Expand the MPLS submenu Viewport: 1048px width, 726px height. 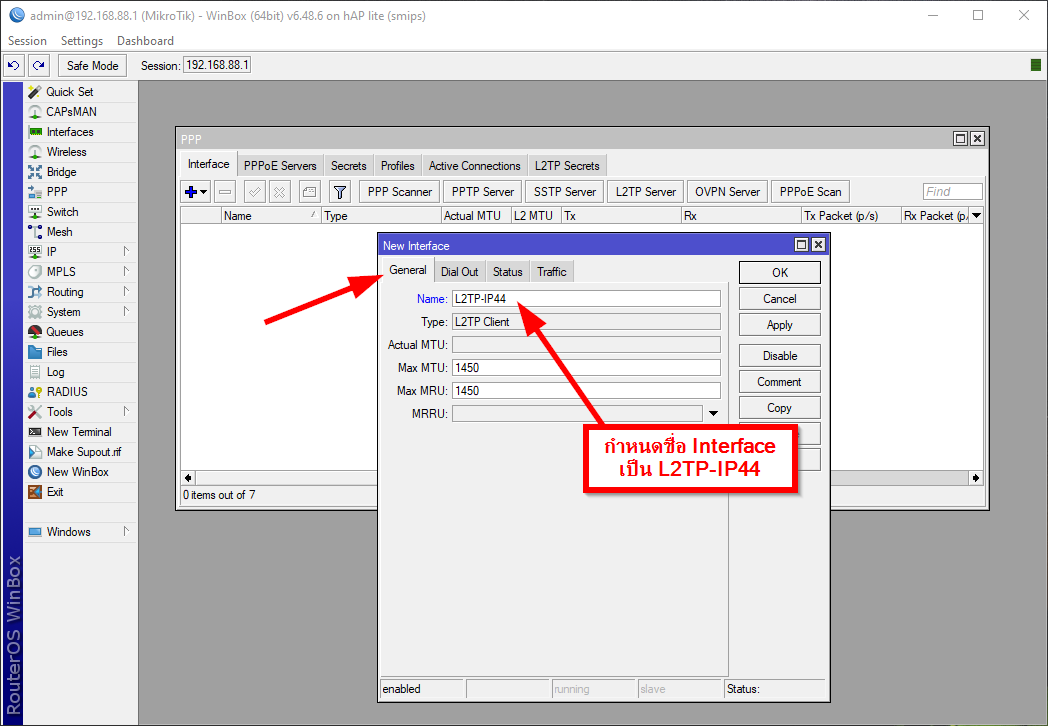click(x=126, y=271)
